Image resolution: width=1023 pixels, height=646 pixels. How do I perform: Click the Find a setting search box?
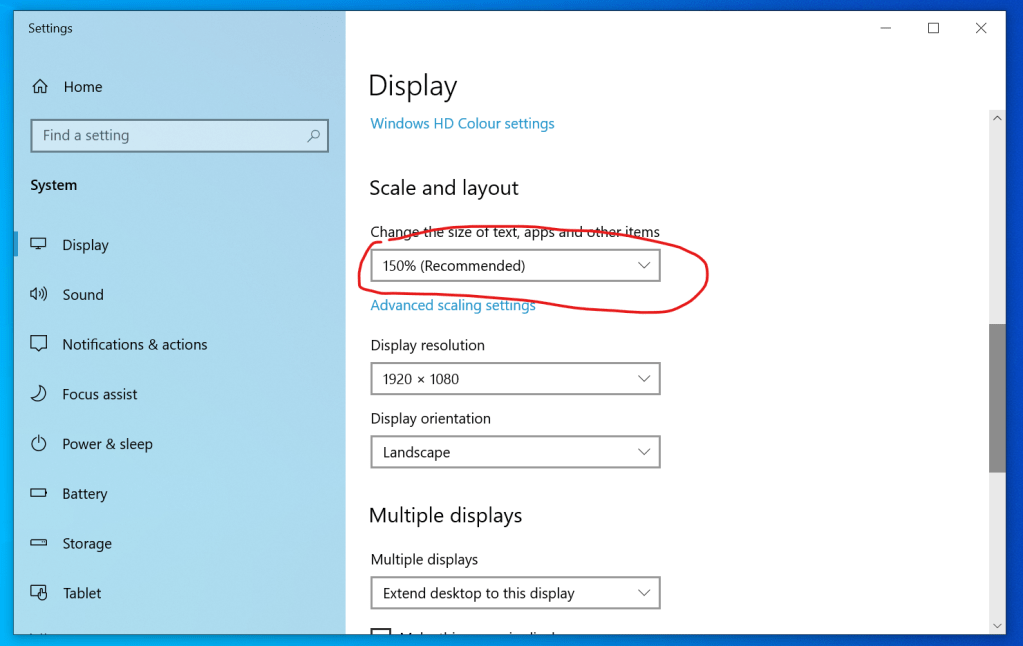click(170, 136)
